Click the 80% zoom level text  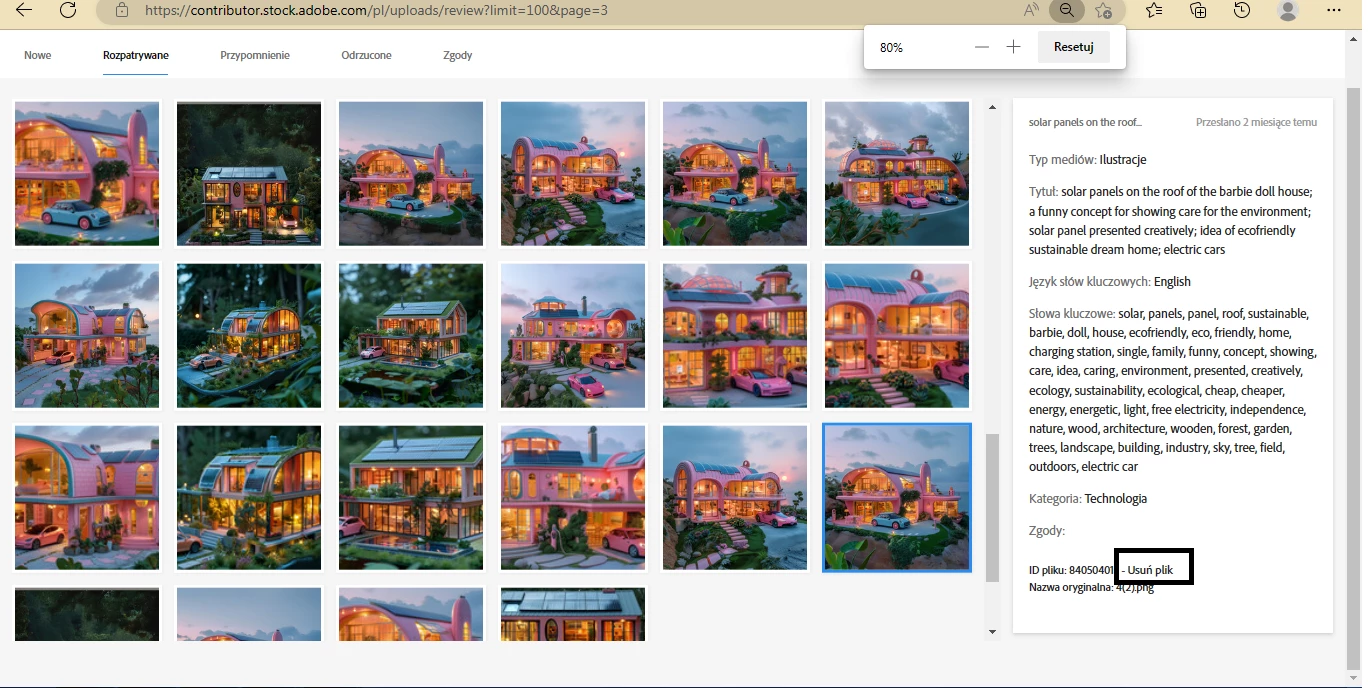pyautogui.click(x=891, y=47)
